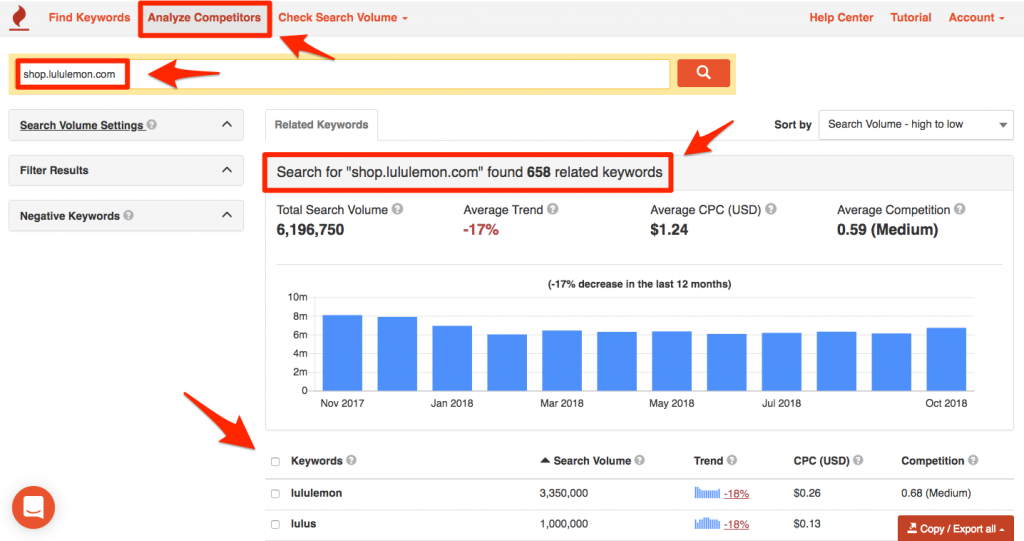The image size is (1024, 541).
Task: Click the Trend column header
Action: coord(708,461)
